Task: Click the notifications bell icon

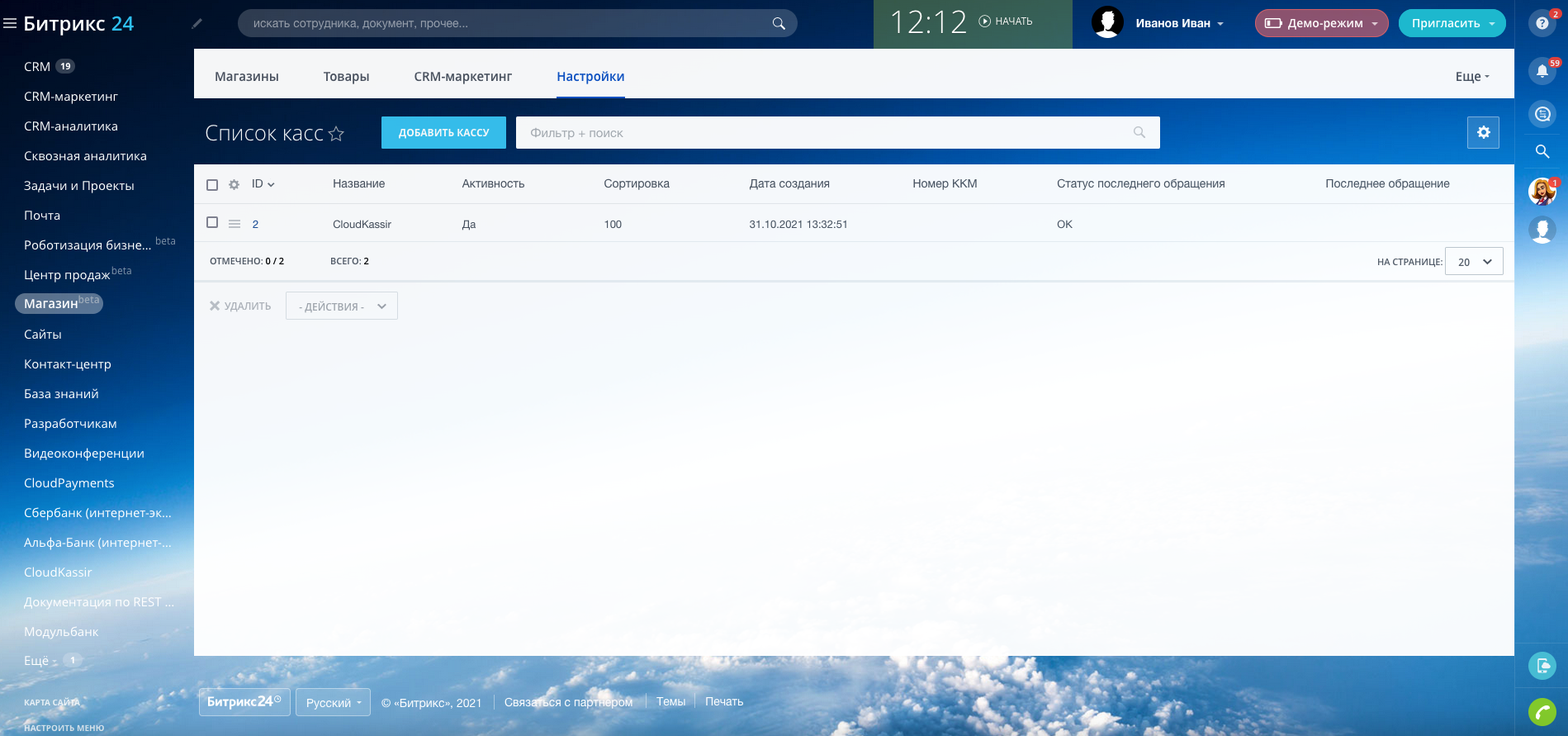Action: click(x=1542, y=72)
